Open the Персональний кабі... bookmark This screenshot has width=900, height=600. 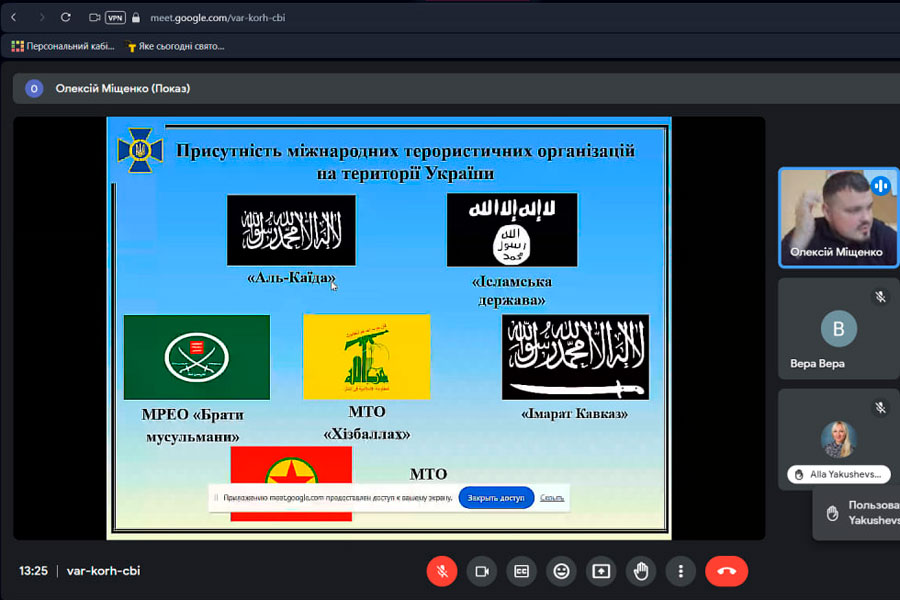click(63, 46)
